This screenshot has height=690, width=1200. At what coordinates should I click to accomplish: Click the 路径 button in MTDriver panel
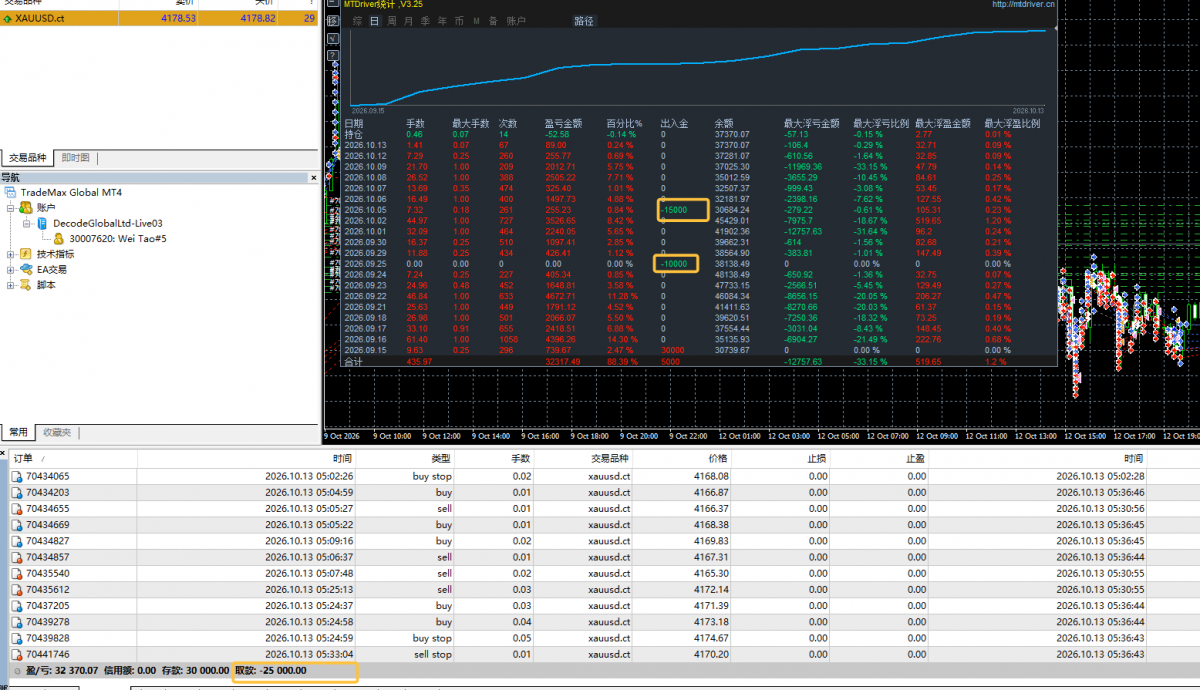pyautogui.click(x=584, y=21)
